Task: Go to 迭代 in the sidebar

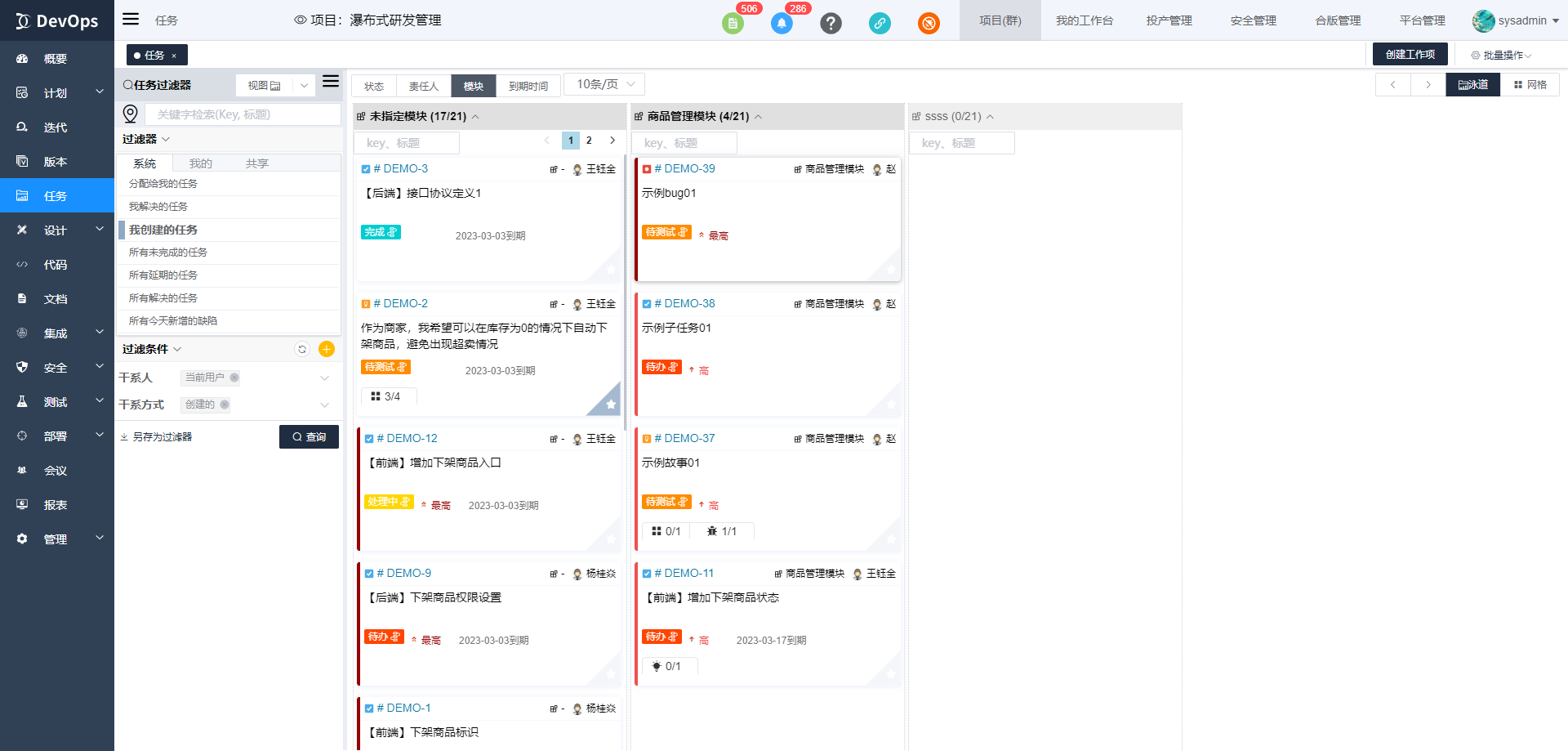Action: [x=57, y=127]
